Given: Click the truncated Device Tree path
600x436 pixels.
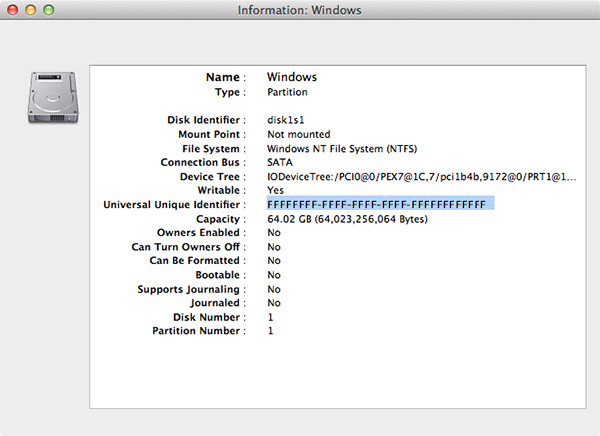Looking at the screenshot, I should (421, 176).
